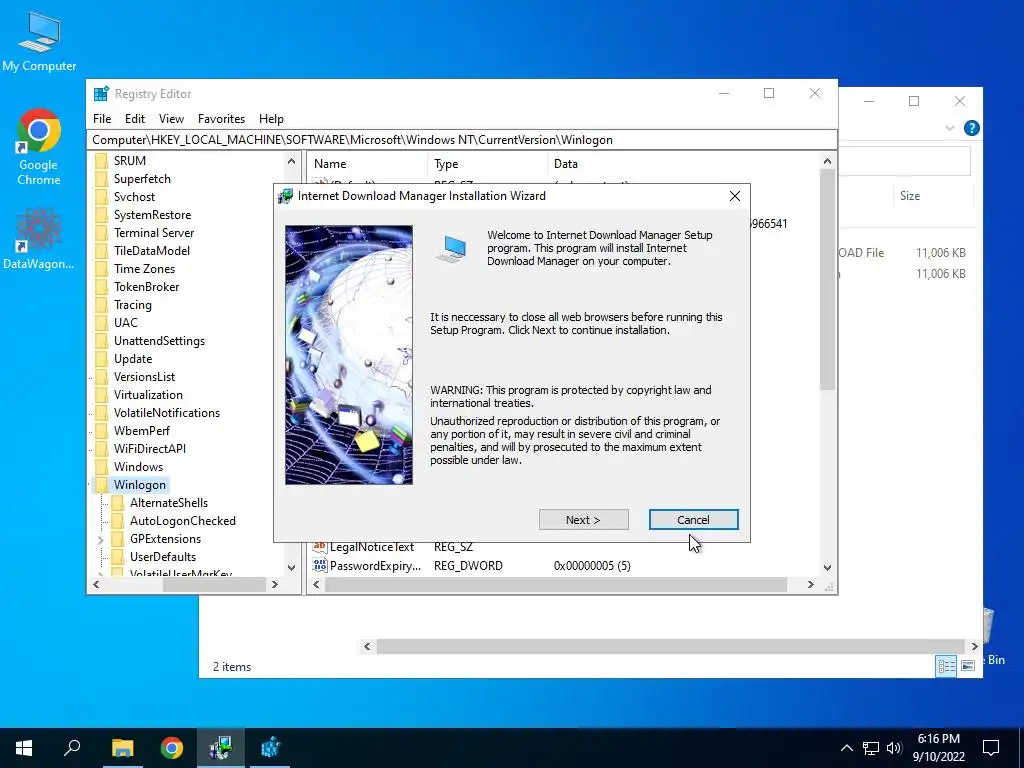The image size is (1024, 768).
Task: Click the computer icon in IDM wizard
Action: coord(452,249)
